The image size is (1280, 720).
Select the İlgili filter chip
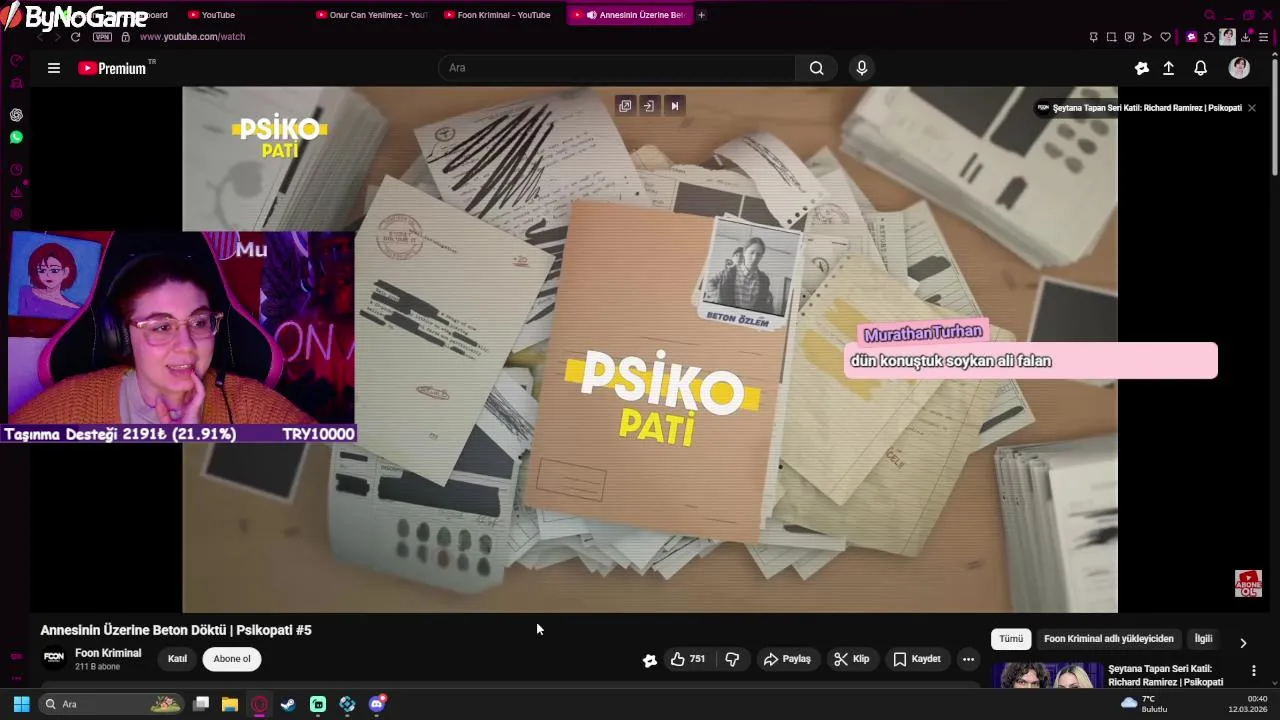tap(1203, 639)
